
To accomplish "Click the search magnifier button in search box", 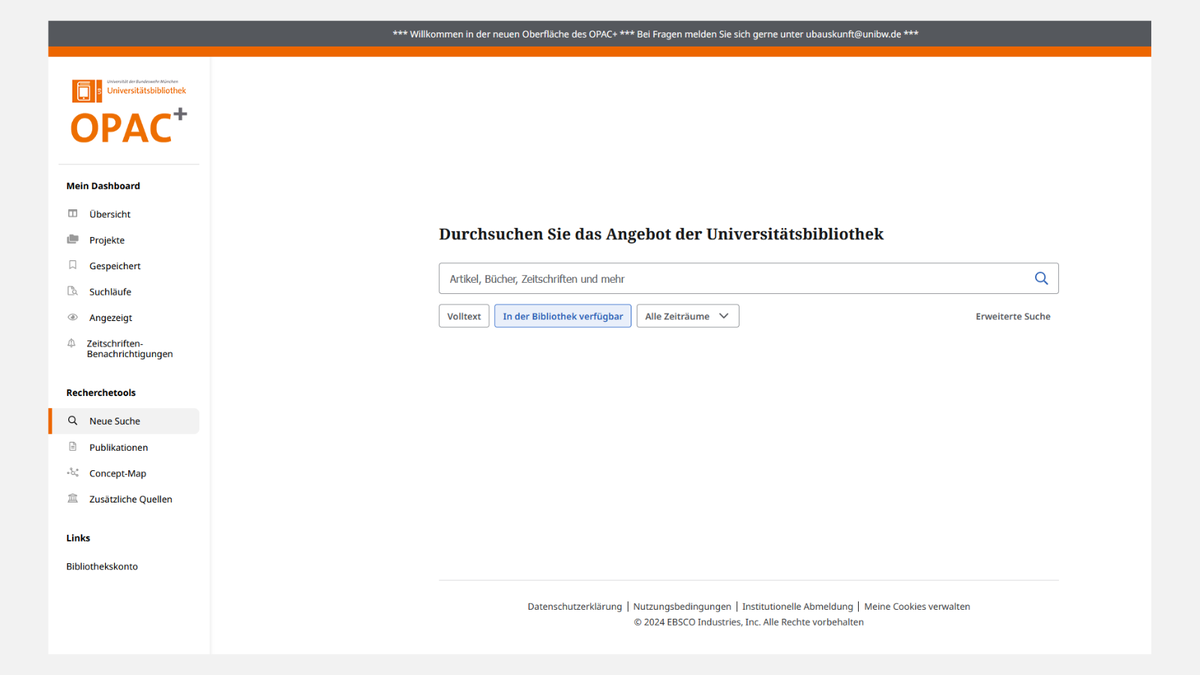I will 1041,279.
